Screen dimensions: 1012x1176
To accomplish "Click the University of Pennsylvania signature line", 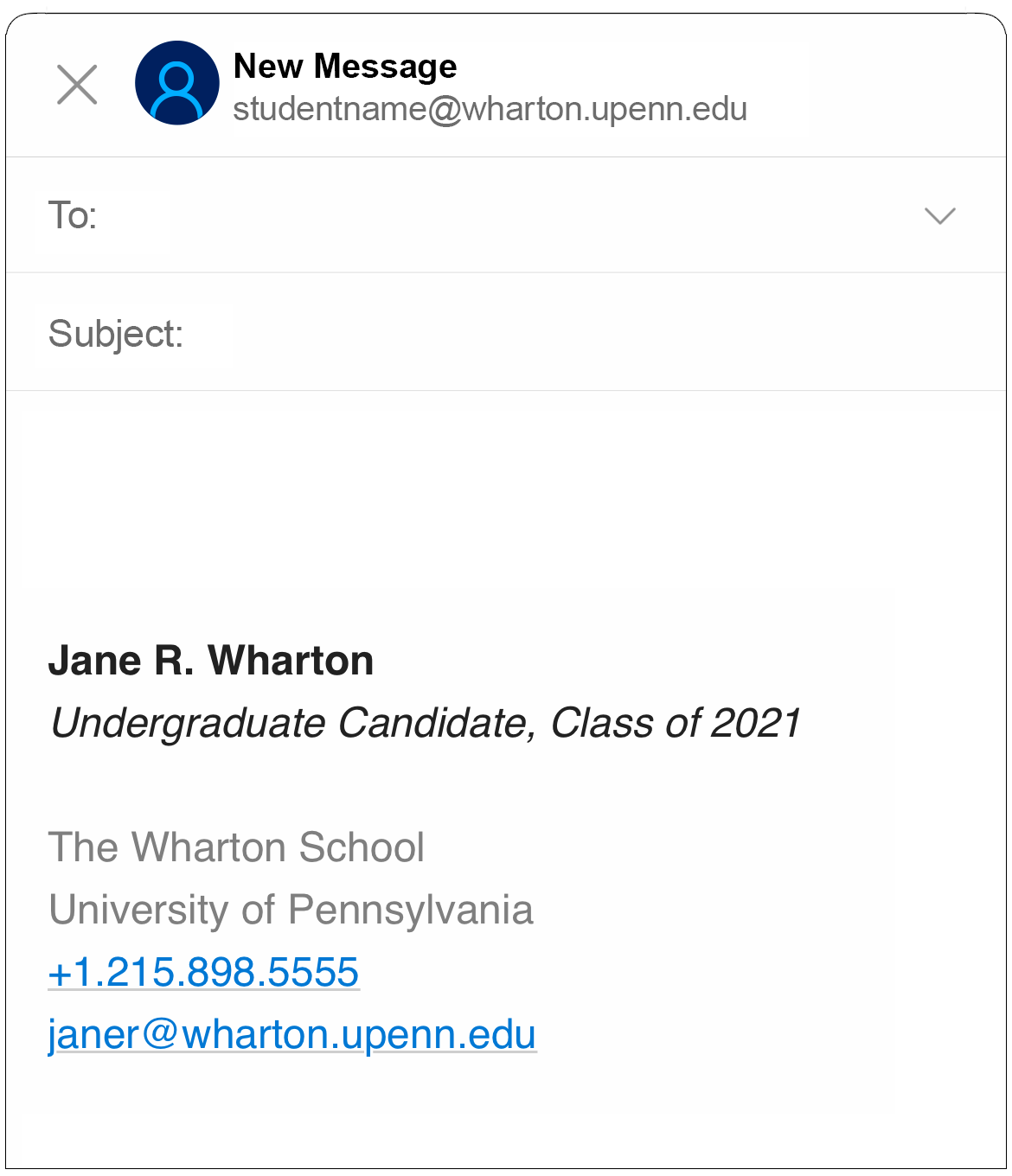I will click(x=291, y=910).
